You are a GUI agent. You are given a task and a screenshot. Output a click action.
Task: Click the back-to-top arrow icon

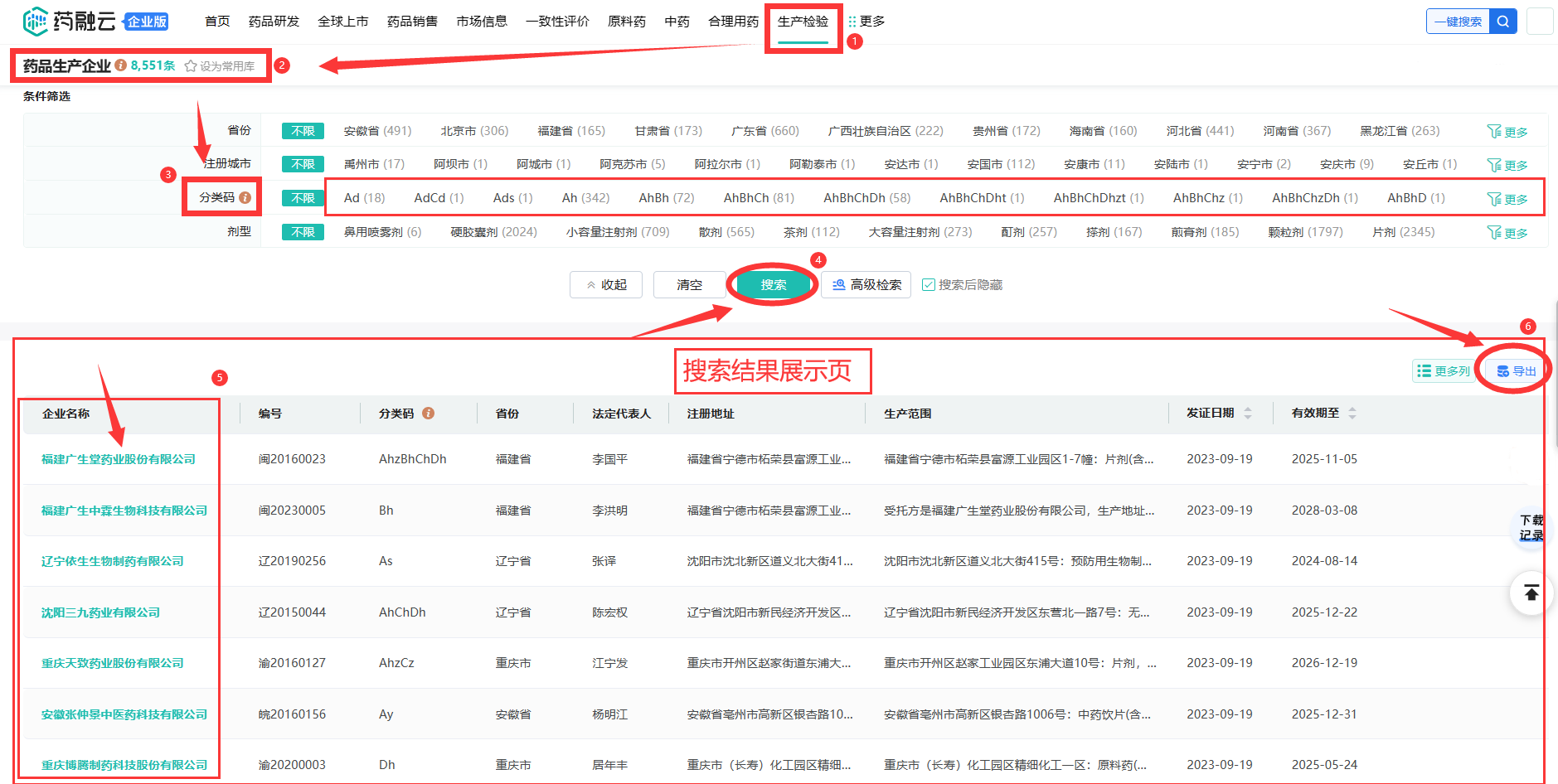point(1531,593)
